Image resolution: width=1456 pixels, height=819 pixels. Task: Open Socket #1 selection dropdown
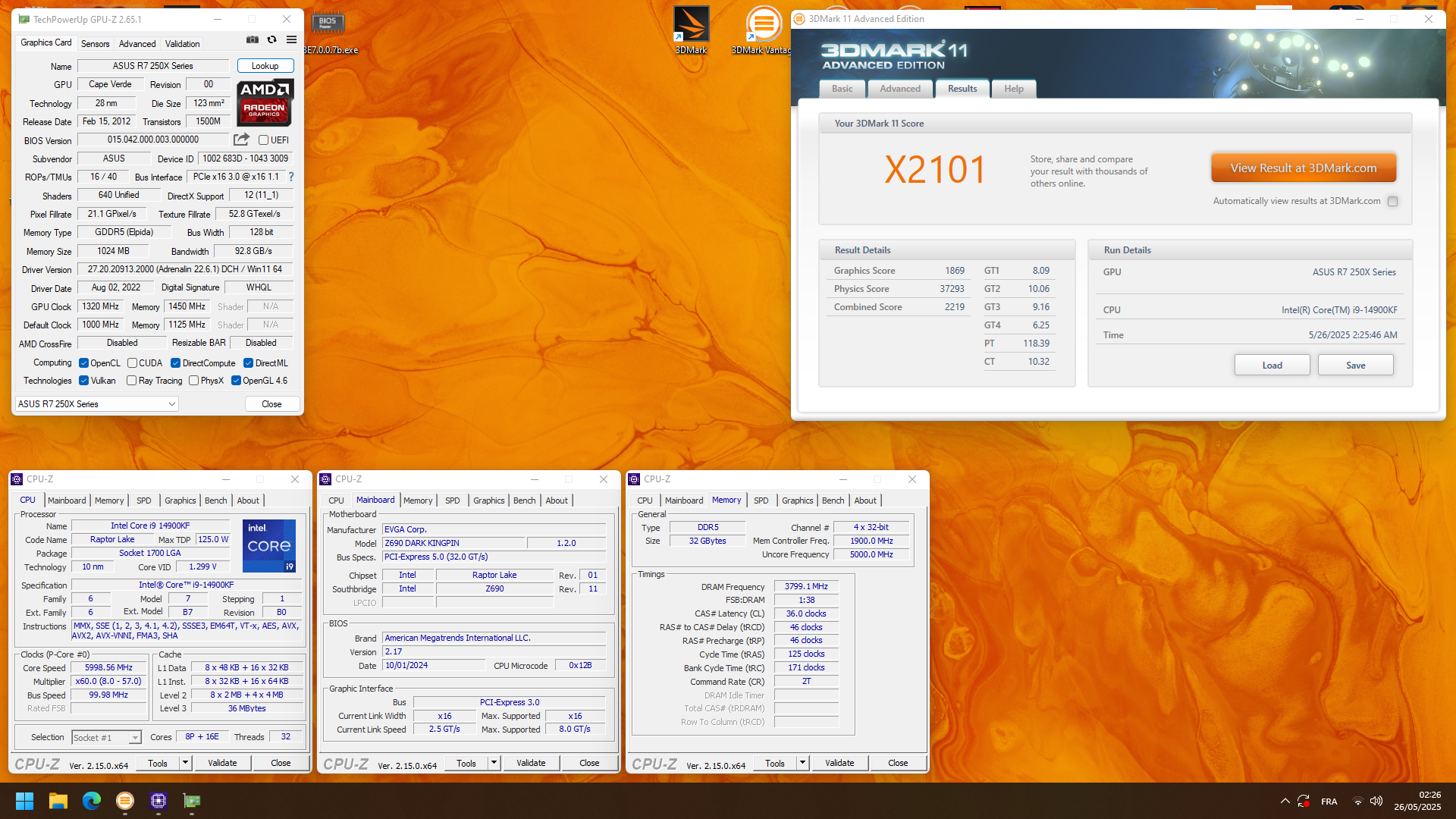pyautogui.click(x=106, y=738)
